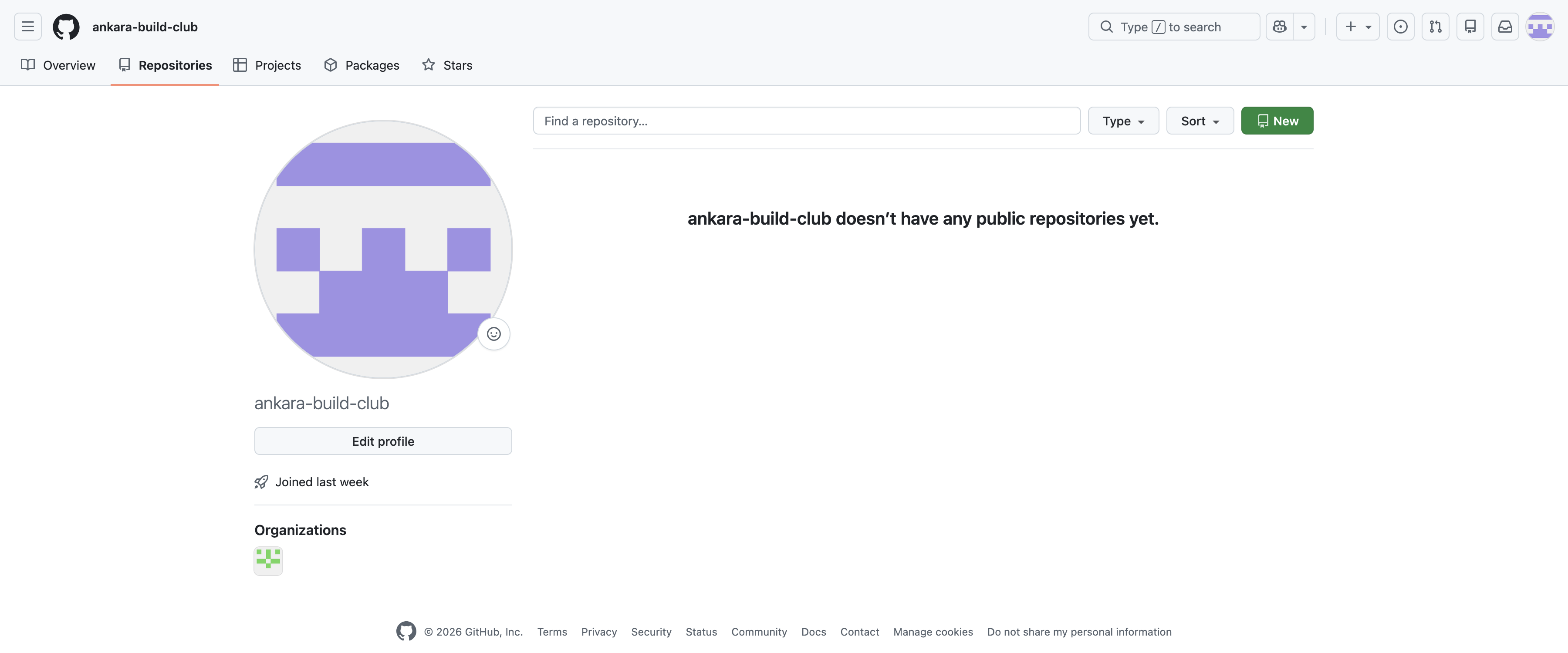Set a status with the smiley icon

click(493, 333)
